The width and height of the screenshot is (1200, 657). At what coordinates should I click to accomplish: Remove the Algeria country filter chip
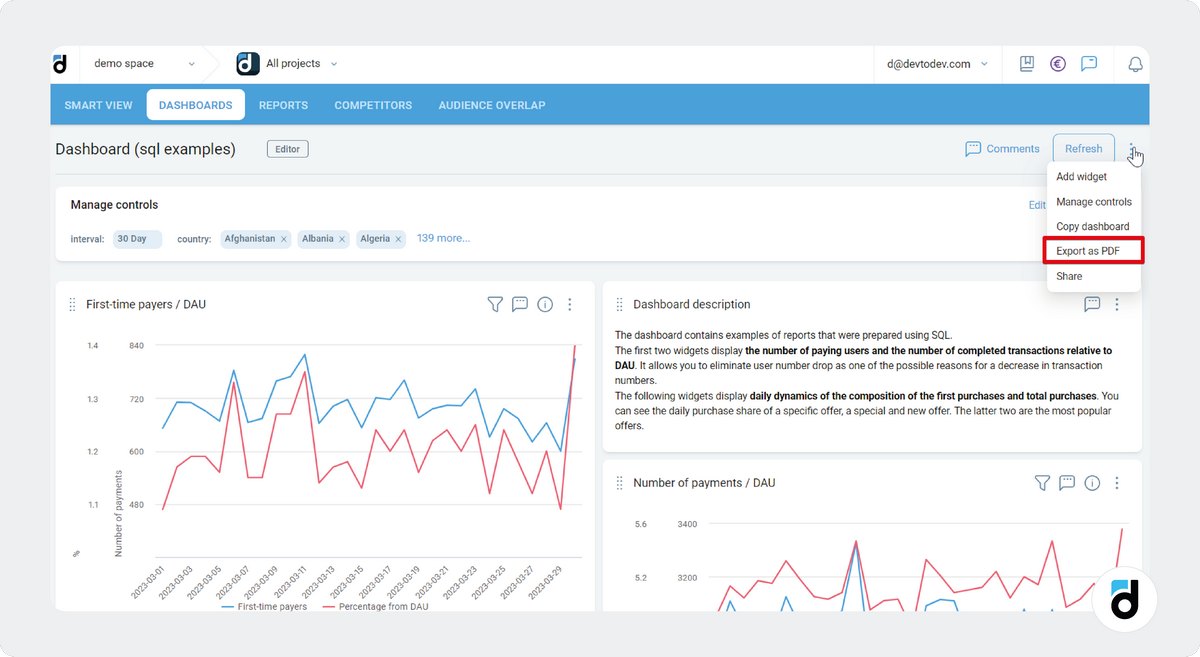coord(400,238)
